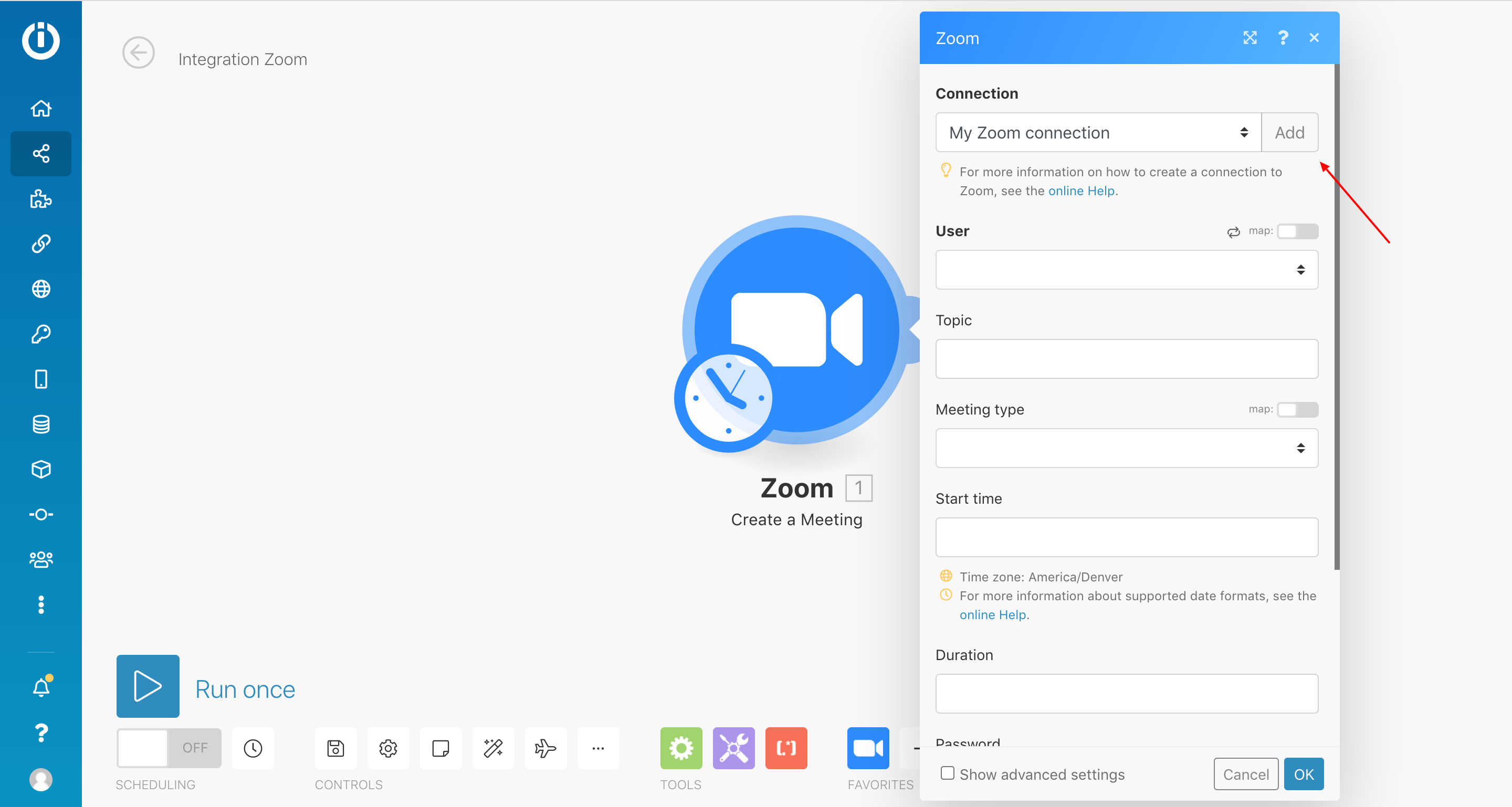Open the Keys icon in sidebar

click(x=40, y=334)
